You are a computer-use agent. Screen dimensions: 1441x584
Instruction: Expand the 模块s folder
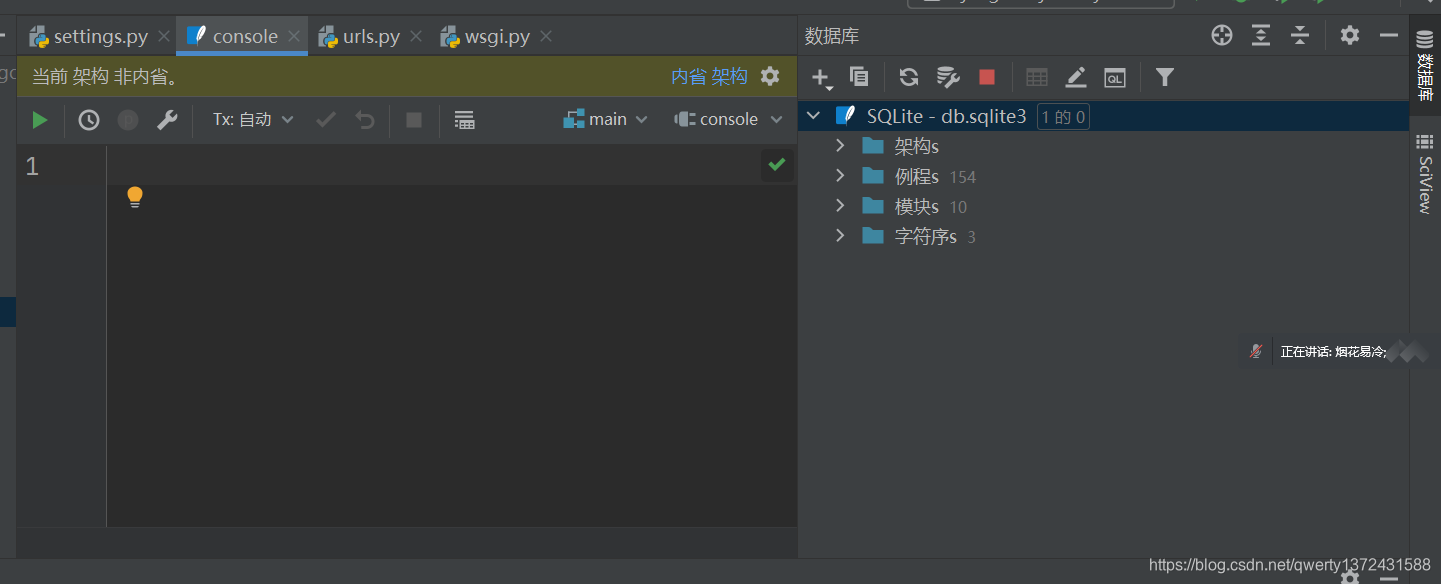[840, 206]
